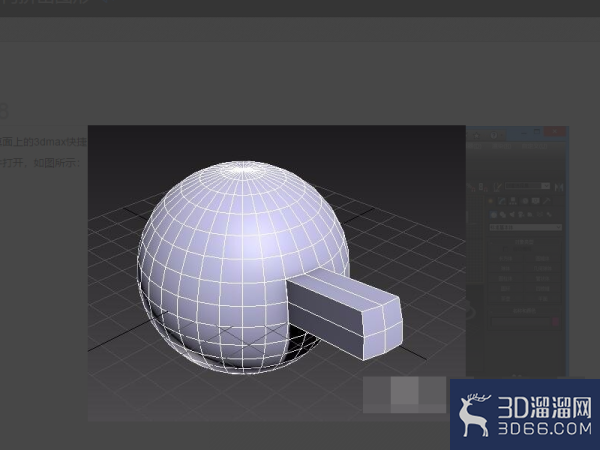The width and height of the screenshot is (600, 450).
Task: Select the Shapes category icon
Action: click(x=503, y=215)
